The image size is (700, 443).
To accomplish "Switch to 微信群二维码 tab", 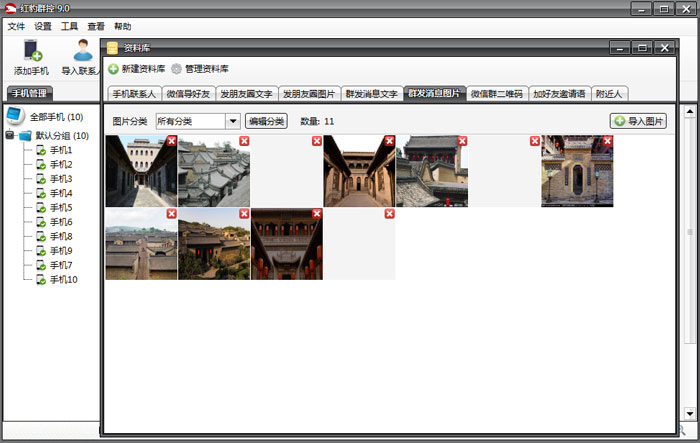I will [497, 94].
